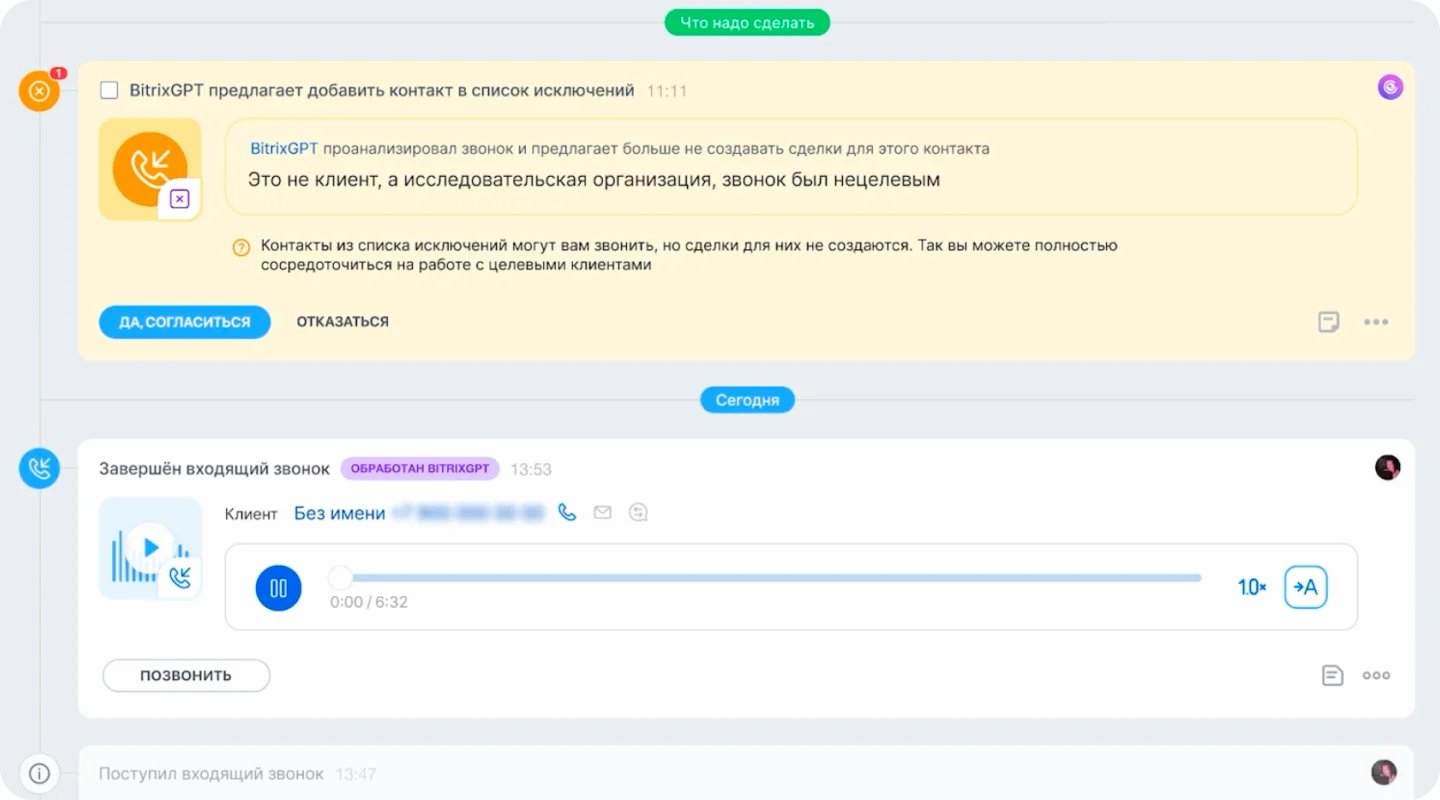Click the orange incoming call thumbnail
The width and height of the screenshot is (1440, 800).
click(x=150, y=169)
